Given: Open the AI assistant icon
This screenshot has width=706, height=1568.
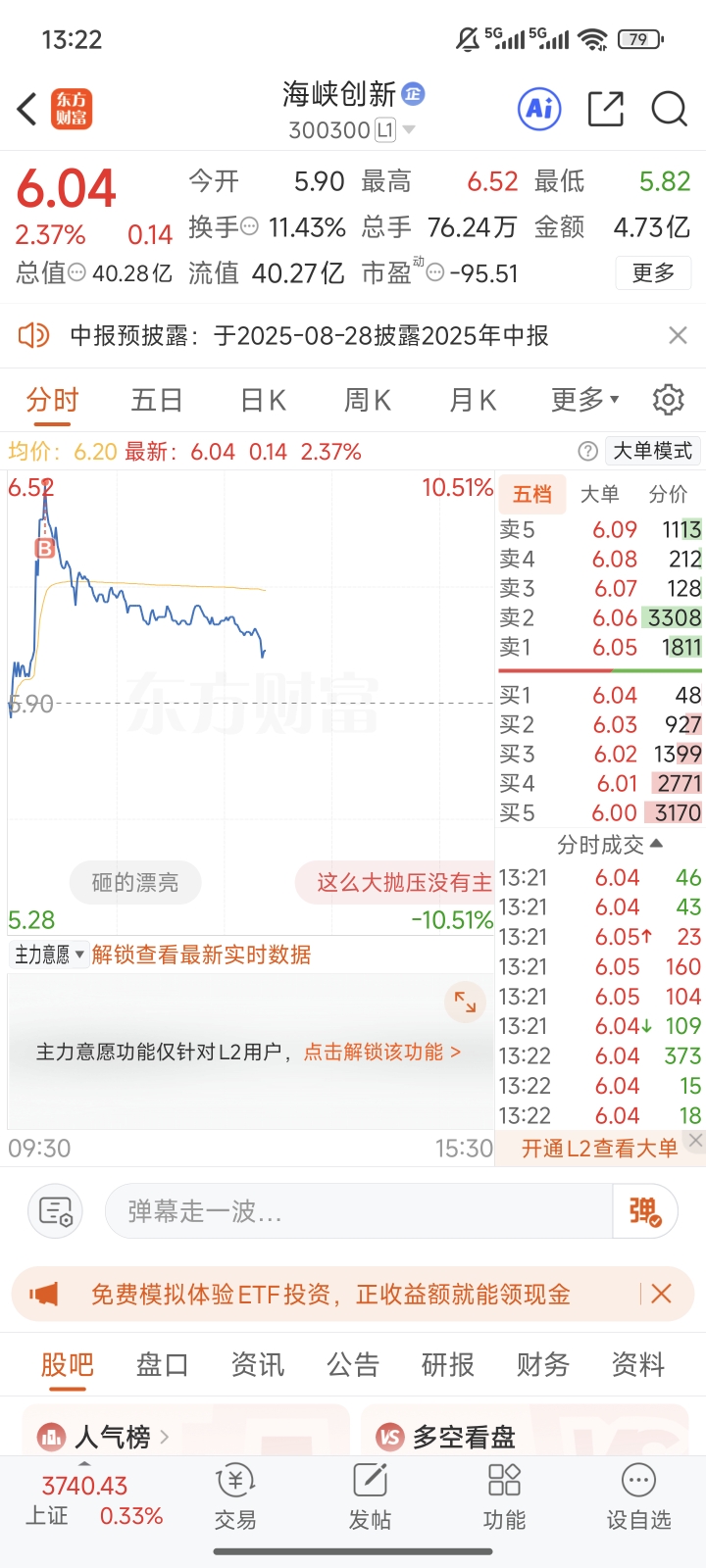Looking at the screenshot, I should click(539, 109).
